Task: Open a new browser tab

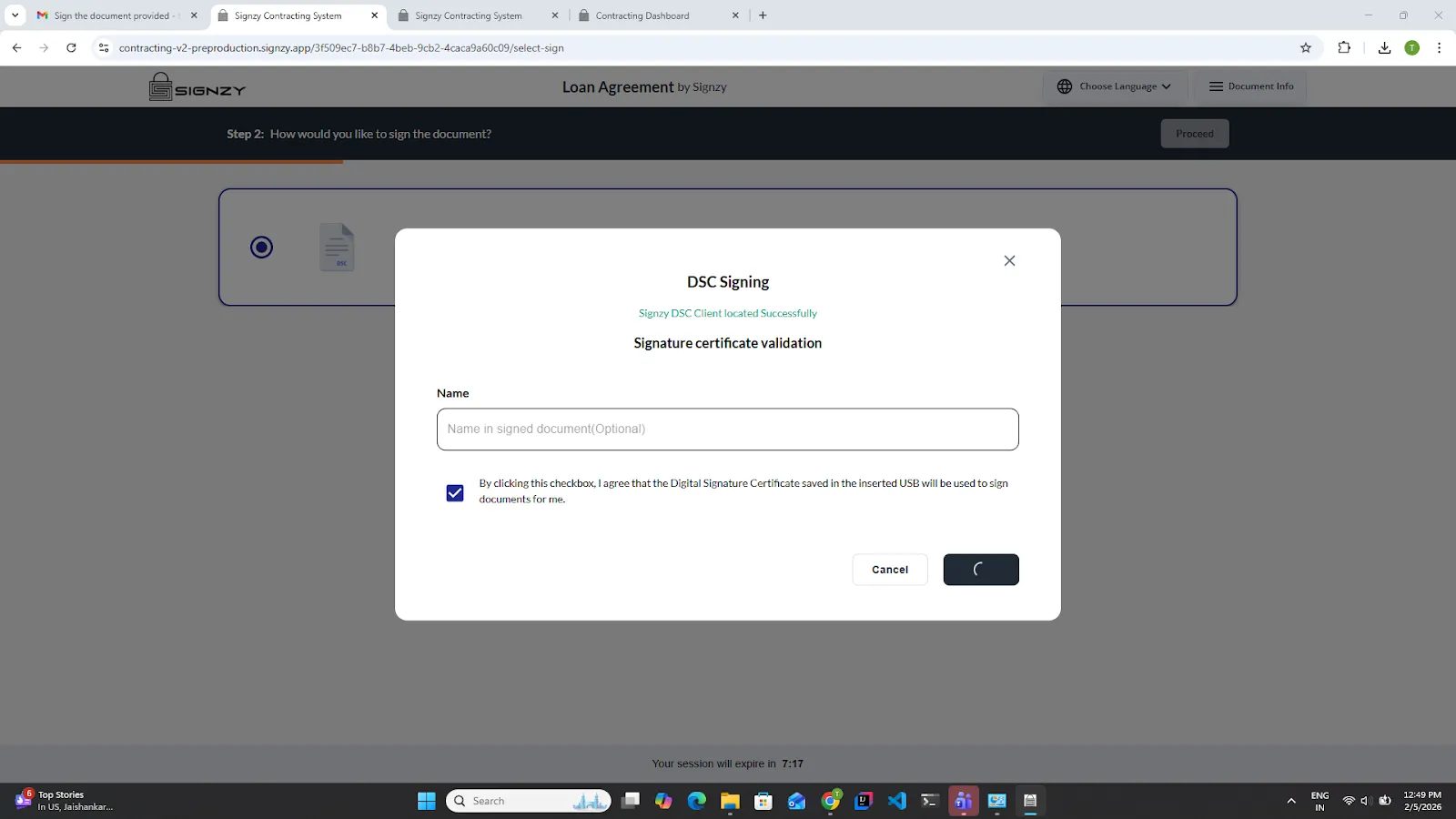Action: point(763,15)
